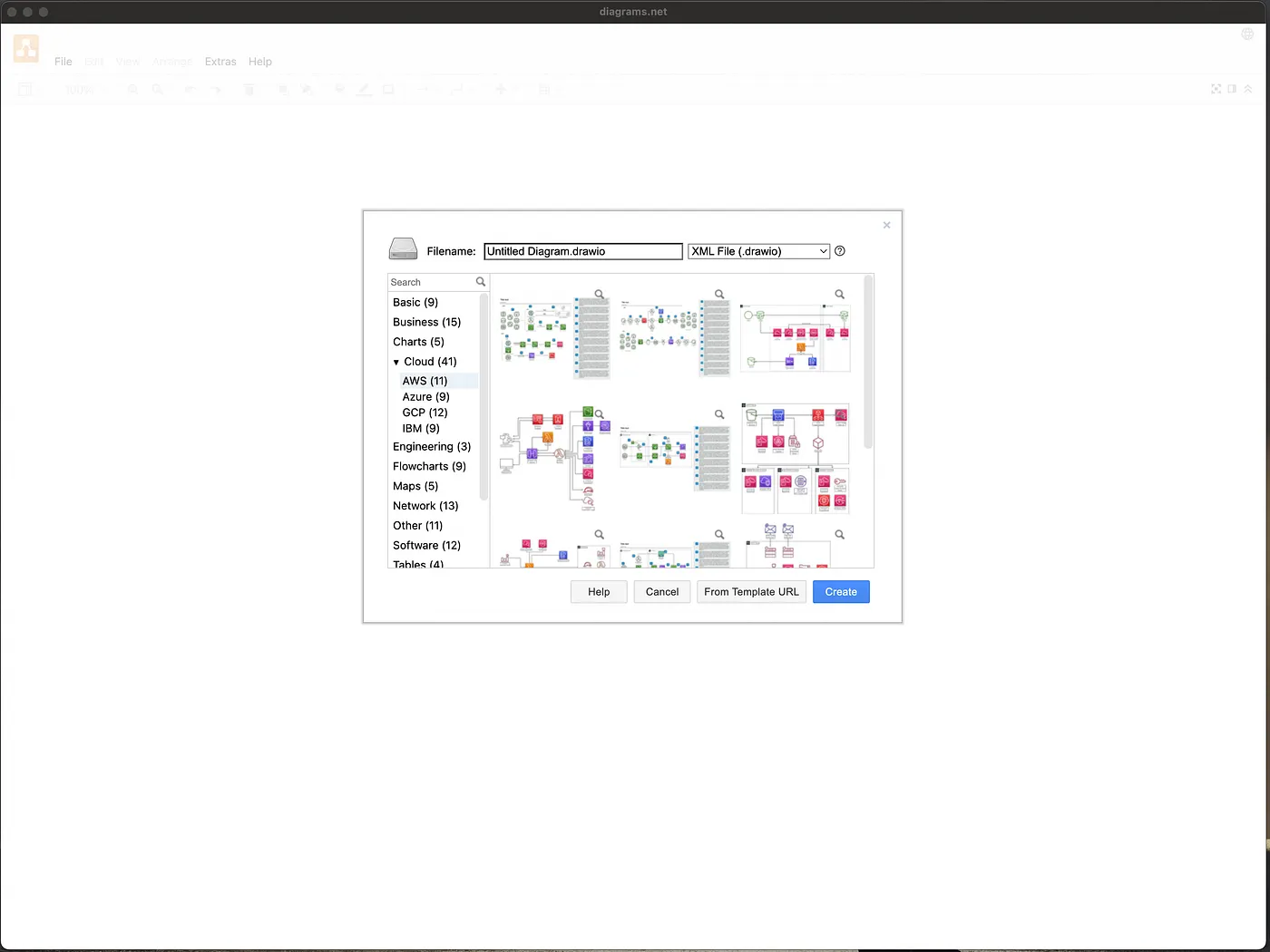Viewport: 1270px width, 952px height.
Task: Click the Undo arrow icon
Action: click(x=190, y=89)
